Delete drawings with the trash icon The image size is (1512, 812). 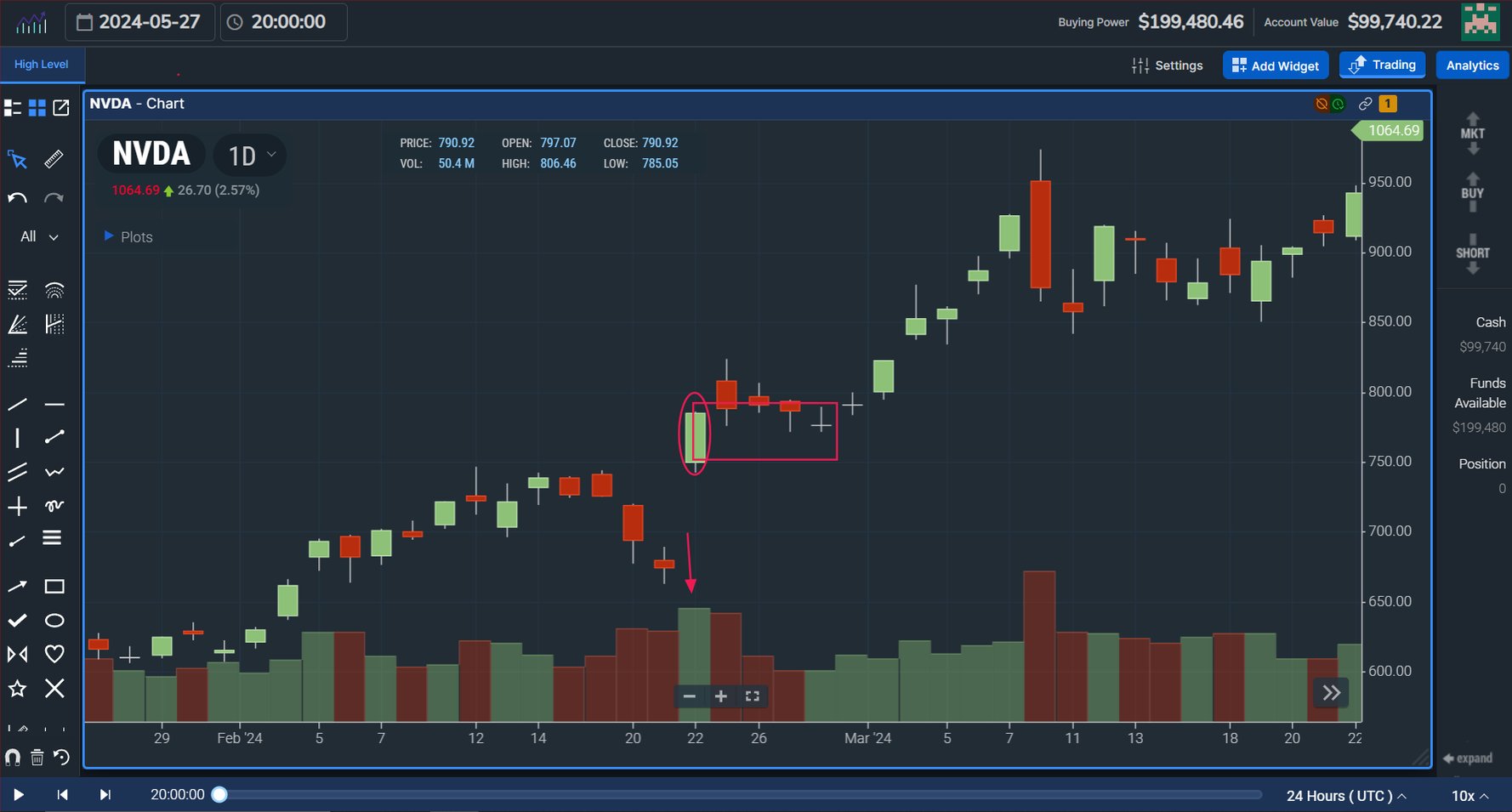click(37, 757)
